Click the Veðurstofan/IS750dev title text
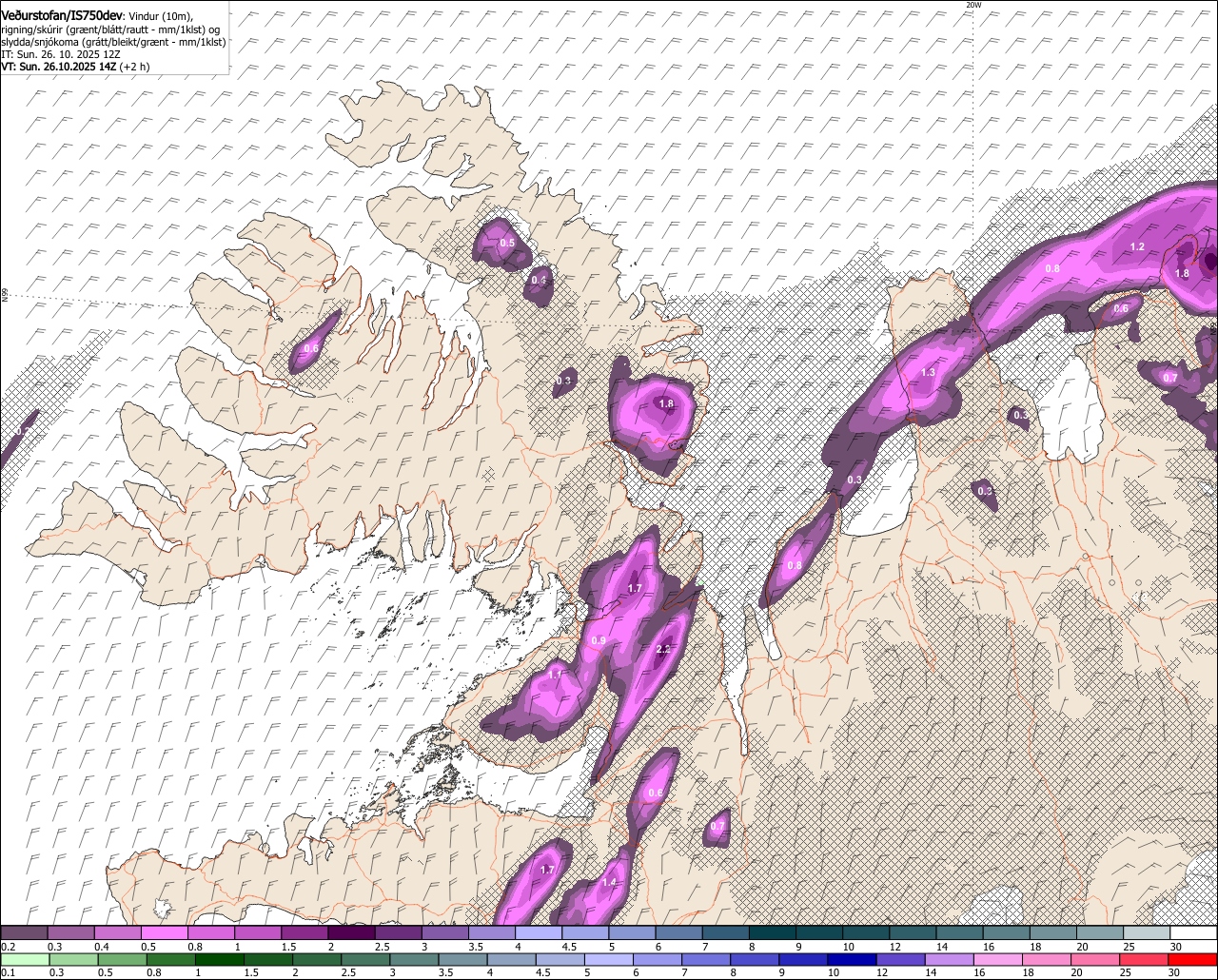This screenshot has height=980, width=1218. point(62,15)
